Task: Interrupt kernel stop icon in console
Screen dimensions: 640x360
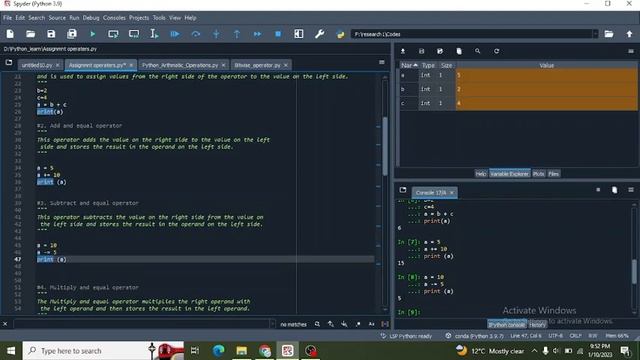Action: pos(598,190)
